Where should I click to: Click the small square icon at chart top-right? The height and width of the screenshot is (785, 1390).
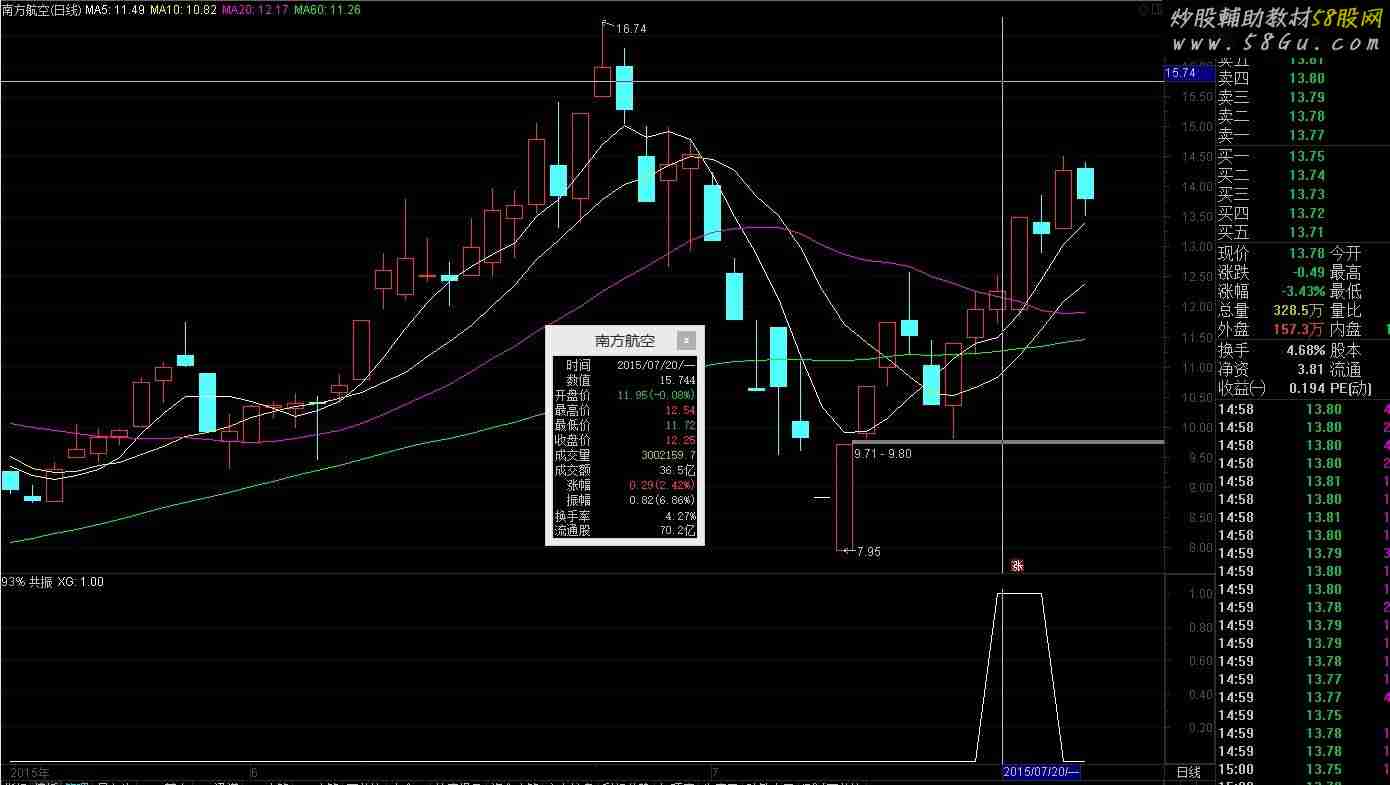click(x=1145, y=10)
